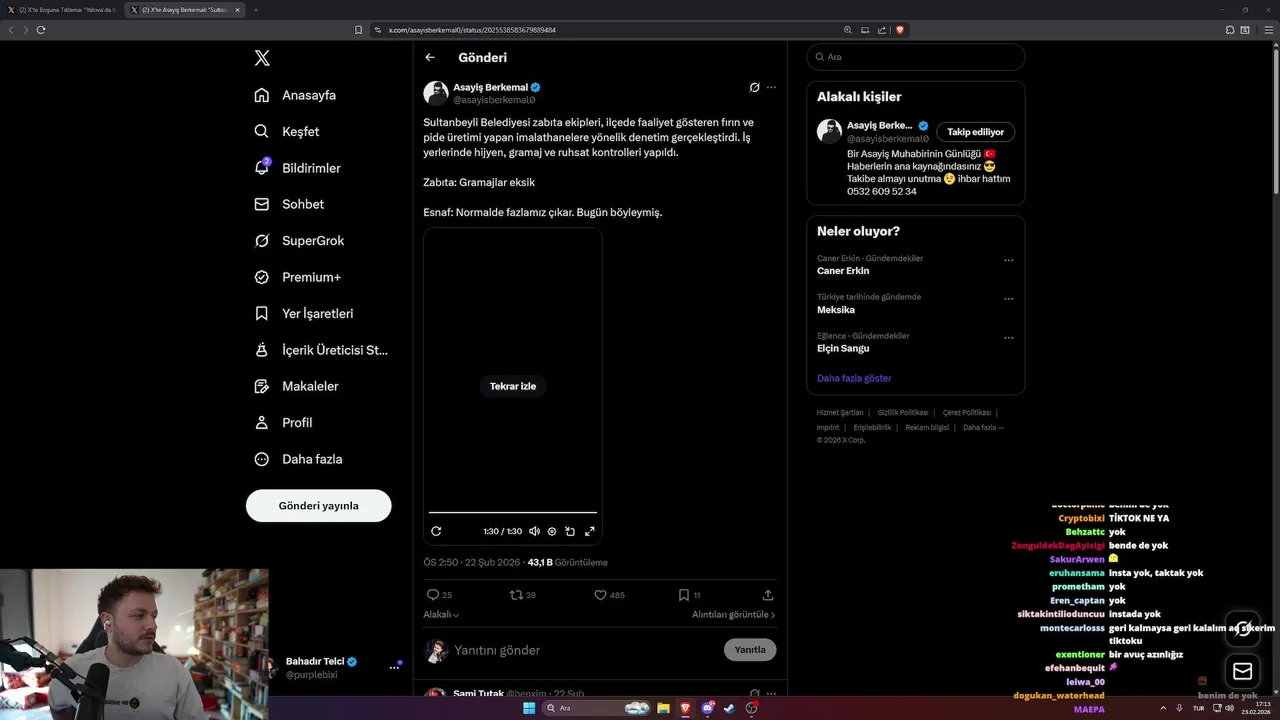Screen dimensions: 1280x720
Task: Open options for Caner Erkin trend
Action: 1008,260
